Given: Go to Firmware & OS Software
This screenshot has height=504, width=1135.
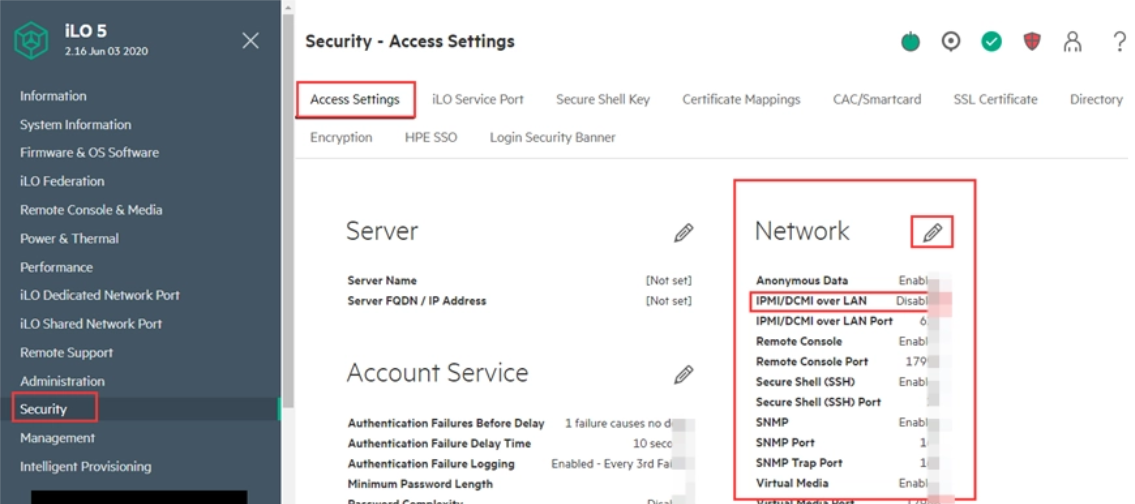Looking at the screenshot, I should pos(89,153).
